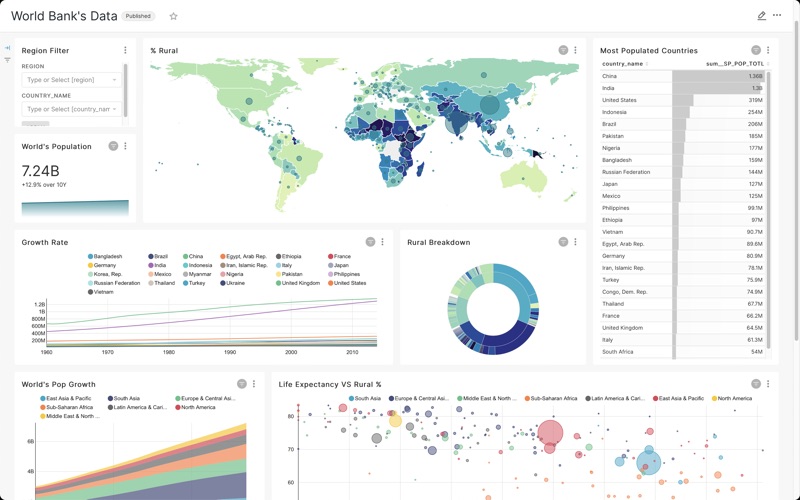This screenshot has height=500, width=800.
Task: Open the Region Filter chart options menu
Action: pyautogui.click(x=126, y=50)
